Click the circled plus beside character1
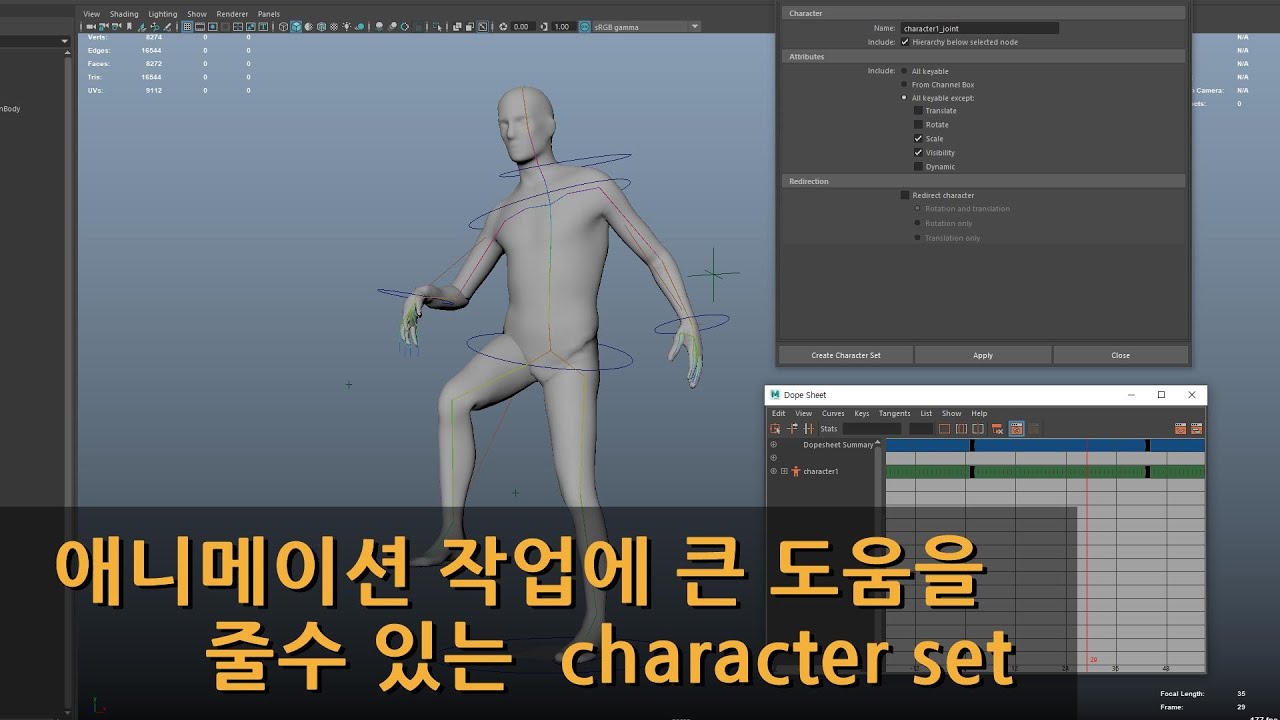 coord(773,471)
